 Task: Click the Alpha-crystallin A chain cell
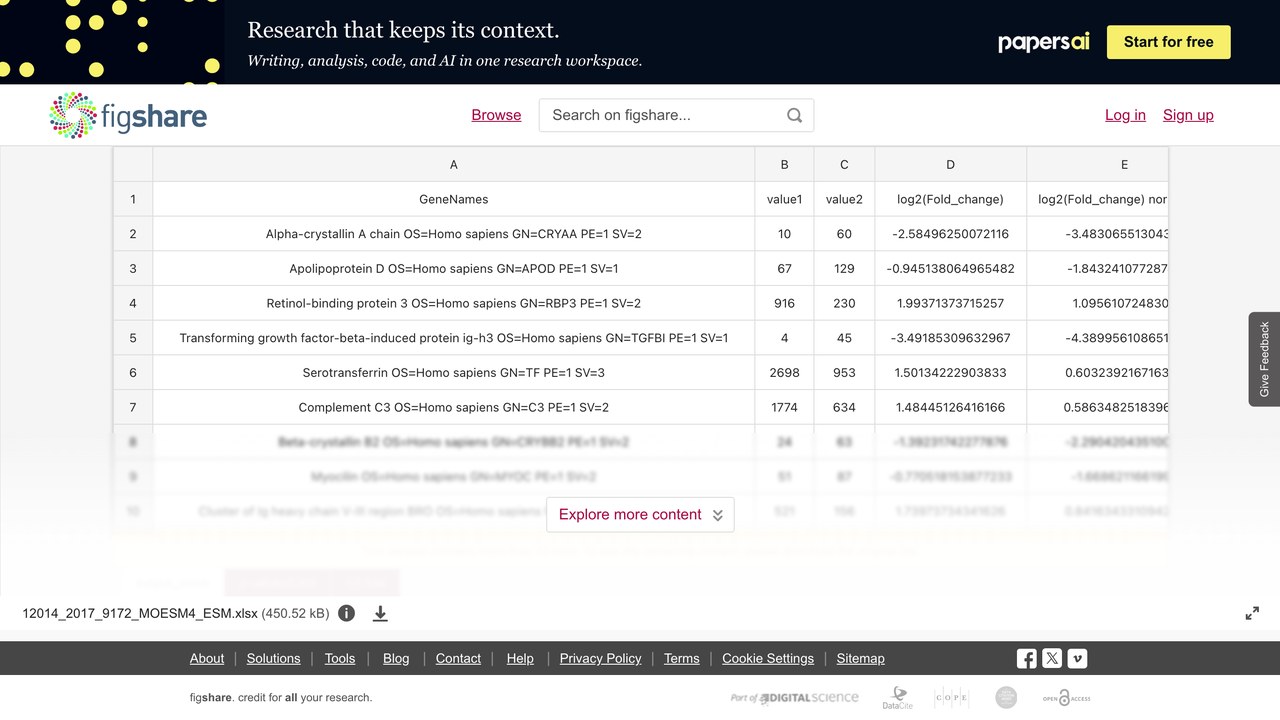coord(454,234)
